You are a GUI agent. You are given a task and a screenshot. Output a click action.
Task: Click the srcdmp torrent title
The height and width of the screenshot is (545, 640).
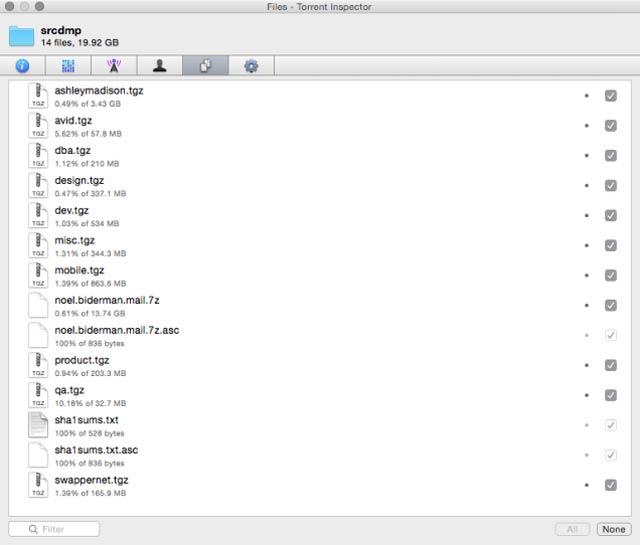[61, 31]
